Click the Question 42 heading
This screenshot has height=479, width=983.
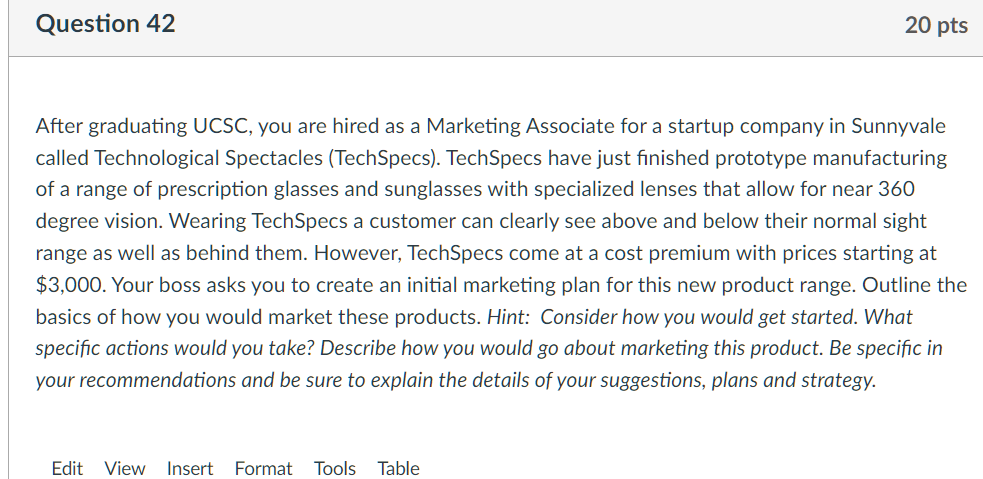click(105, 24)
